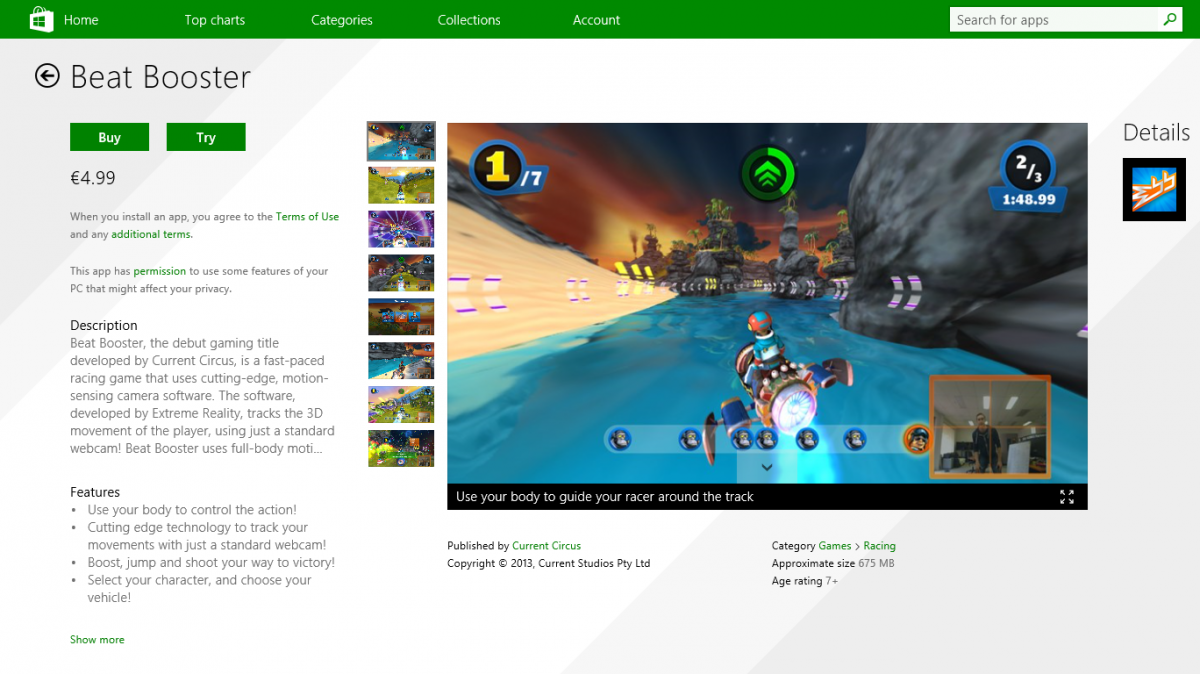This screenshot has width=1200, height=674.
Task: Click the €4.99 price
Action: pos(93,178)
